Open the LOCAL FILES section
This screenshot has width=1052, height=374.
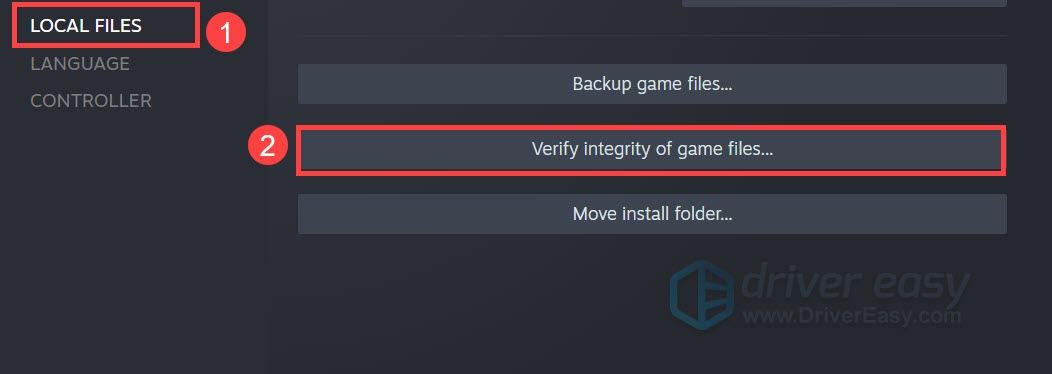[x=86, y=26]
